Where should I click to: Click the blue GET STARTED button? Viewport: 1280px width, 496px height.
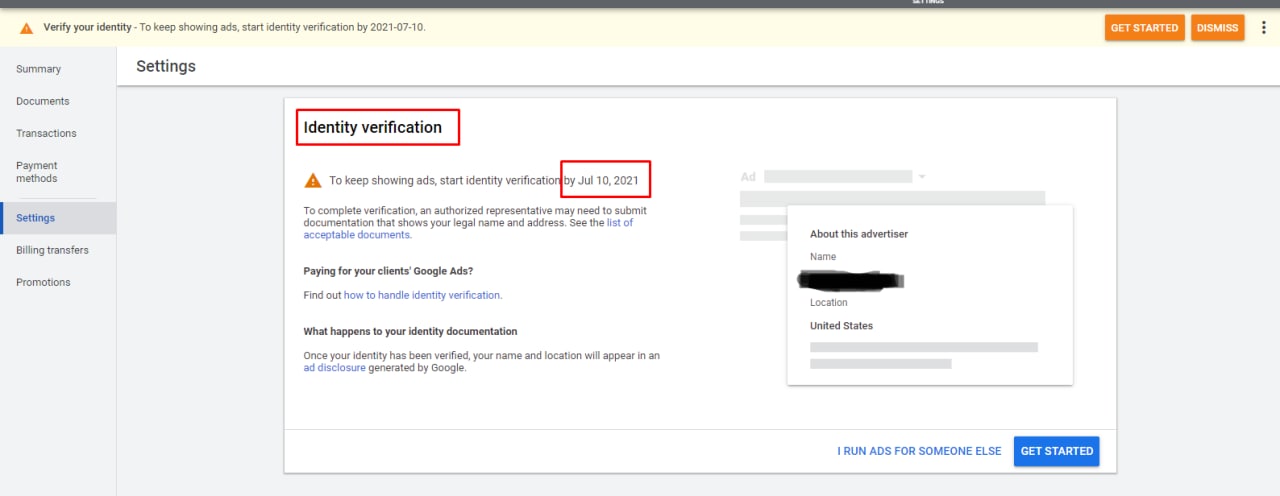pos(1056,451)
